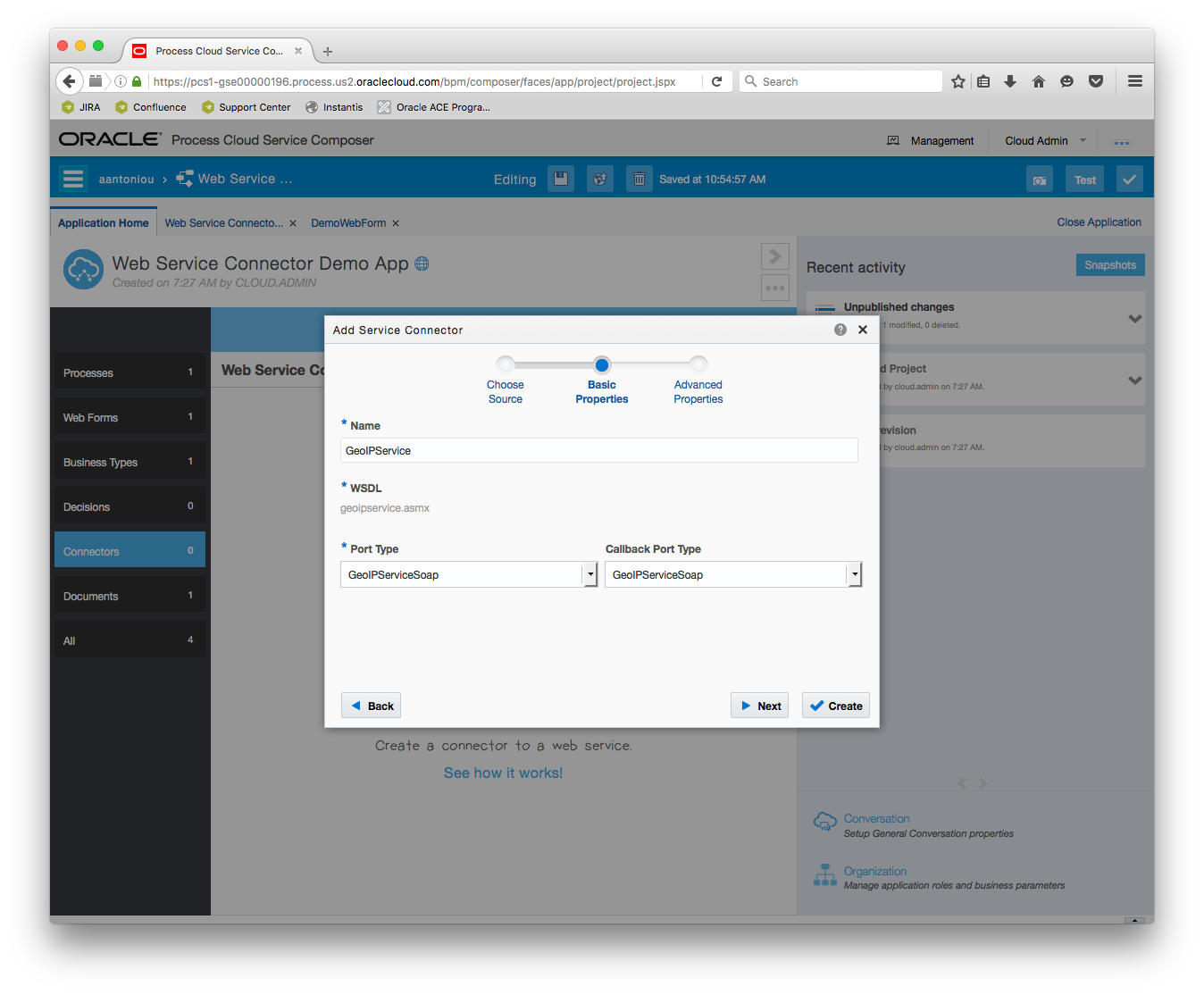This screenshot has height=995, width=1204.
Task: Open the Port Type dropdown
Action: coord(590,574)
